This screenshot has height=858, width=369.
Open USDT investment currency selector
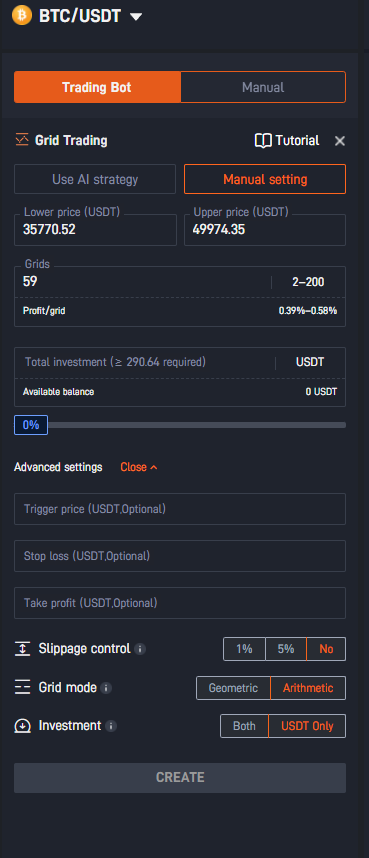click(x=310, y=362)
